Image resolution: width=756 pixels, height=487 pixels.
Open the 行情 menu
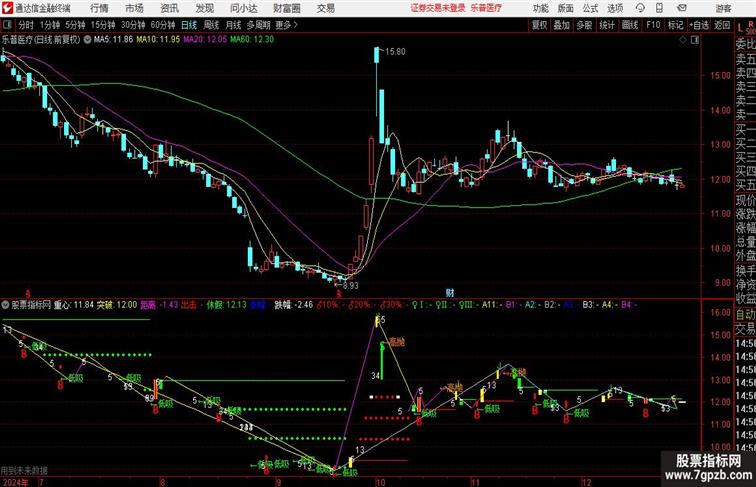point(99,8)
